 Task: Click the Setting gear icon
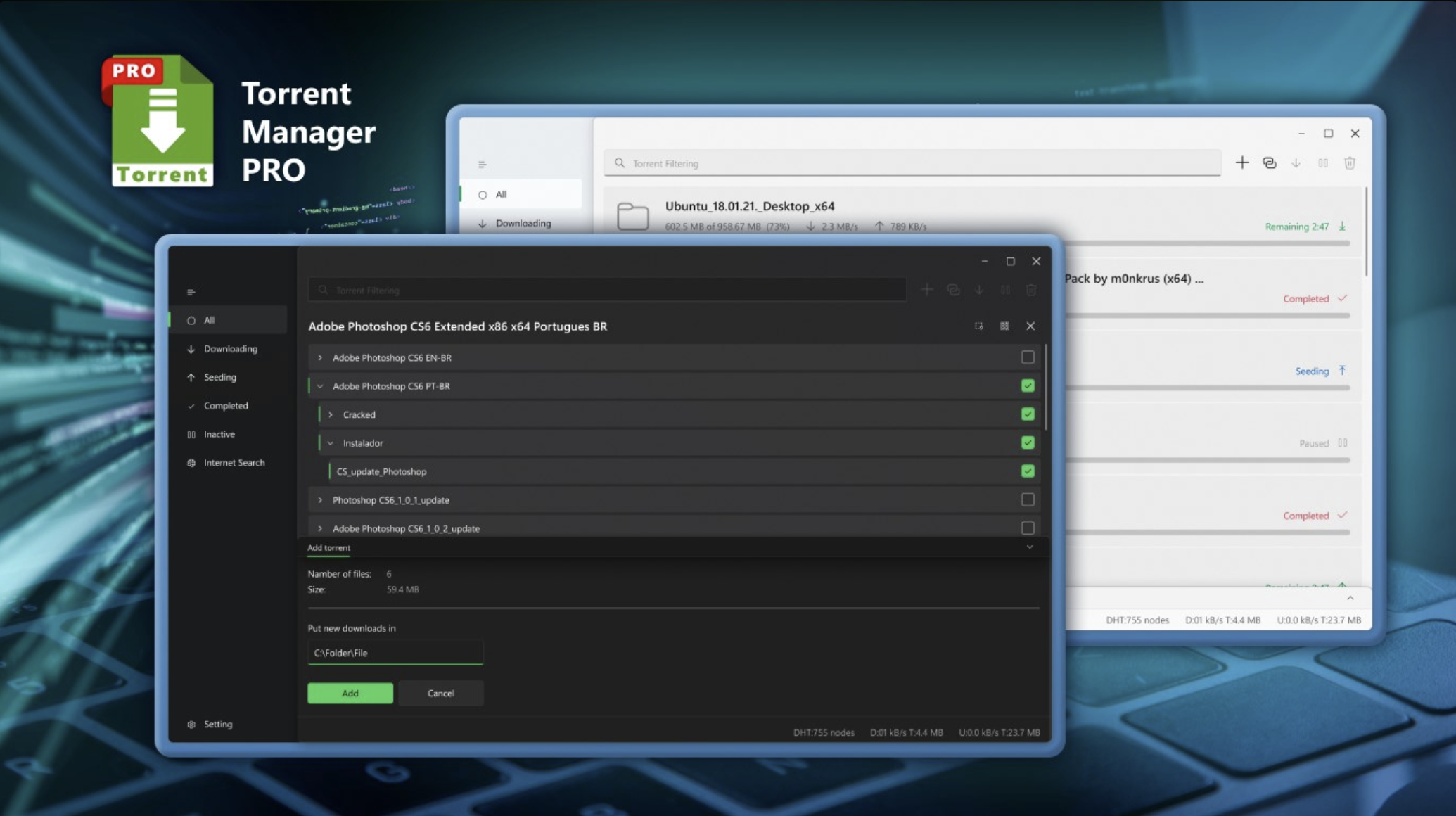(191, 725)
